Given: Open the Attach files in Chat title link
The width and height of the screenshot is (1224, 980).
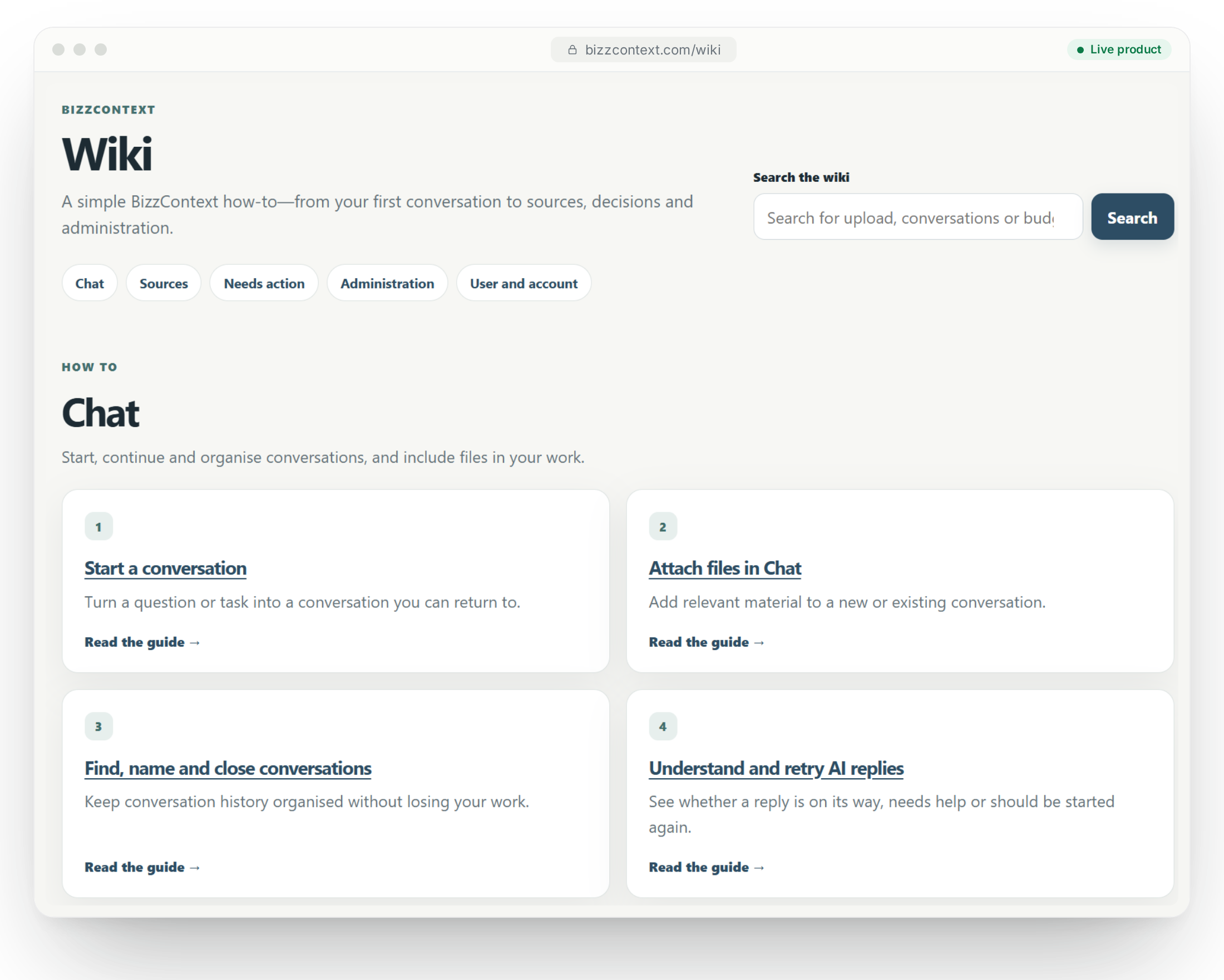Looking at the screenshot, I should coord(725,568).
